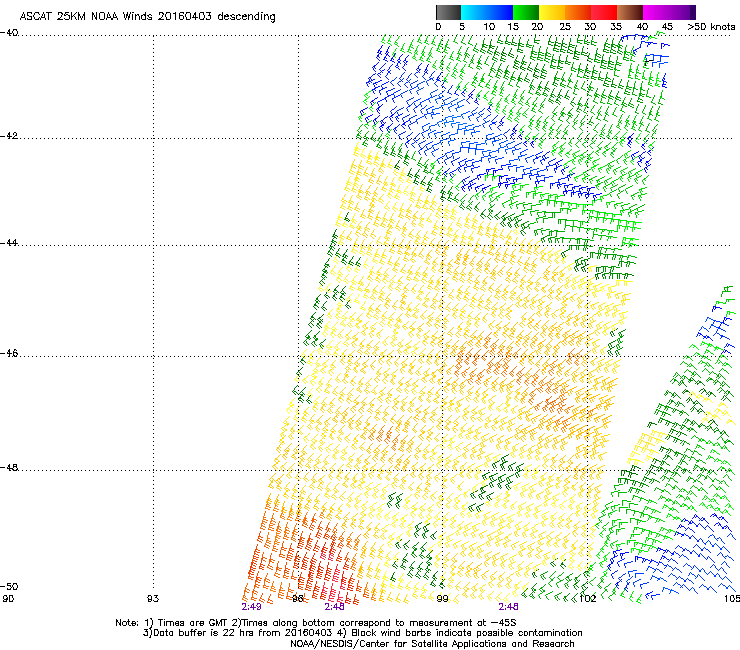740x650 pixels.
Task: Click the longitude axis label '90'
Action: click(x=8, y=599)
